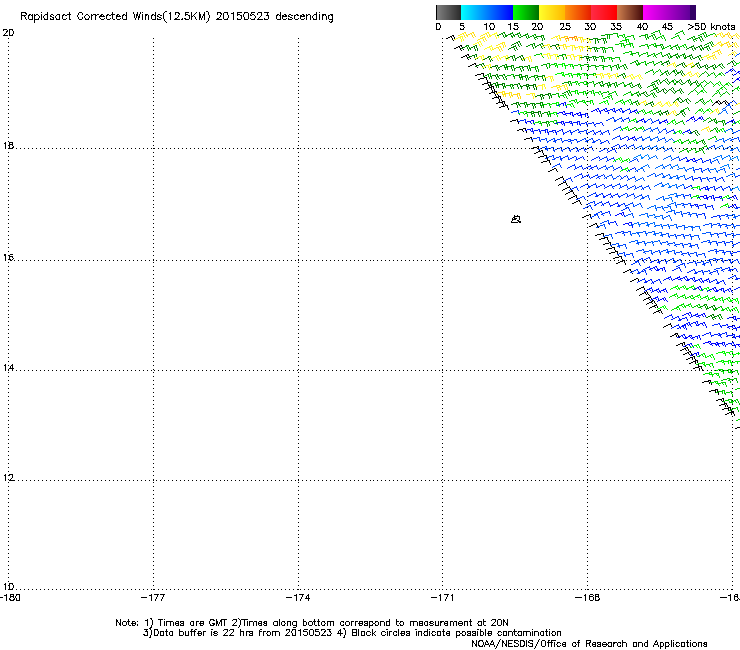Click the 'Times are GMT' note line
Image resolution: width=740 pixels, height=650 pixels.
[312, 623]
